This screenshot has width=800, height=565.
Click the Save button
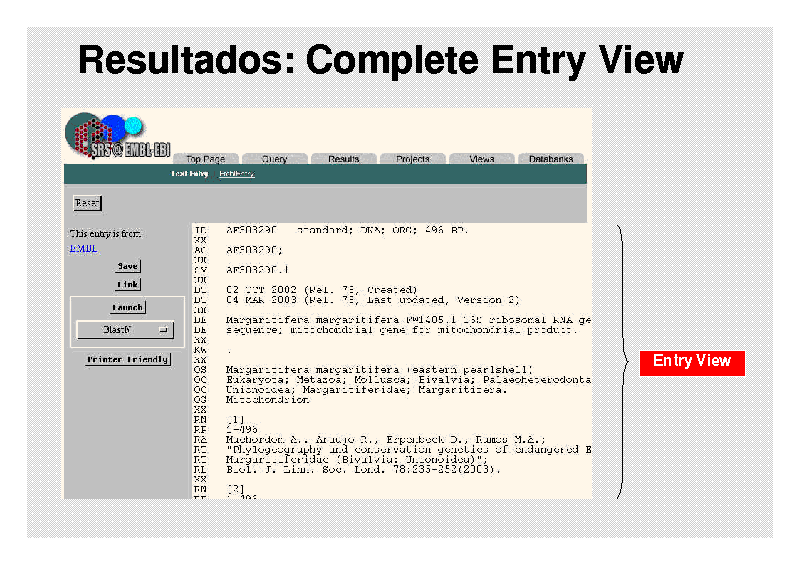point(127,266)
